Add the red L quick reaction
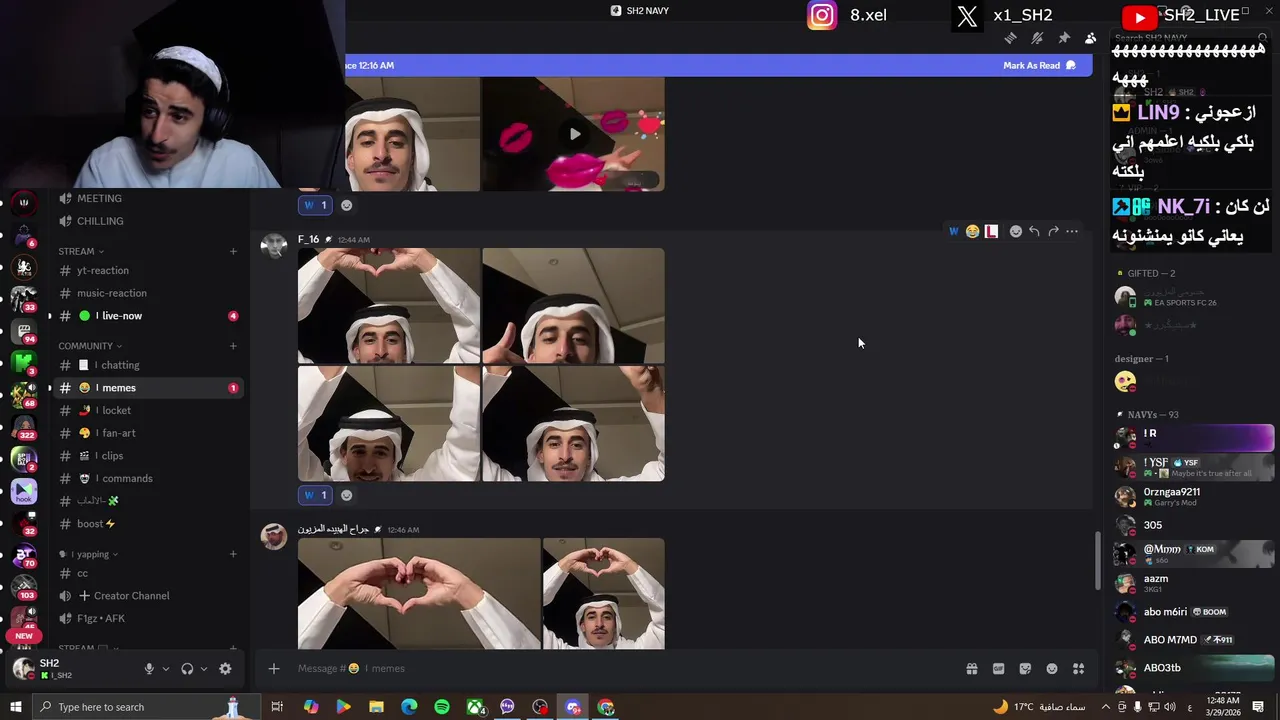This screenshot has width=1280, height=720. [991, 231]
